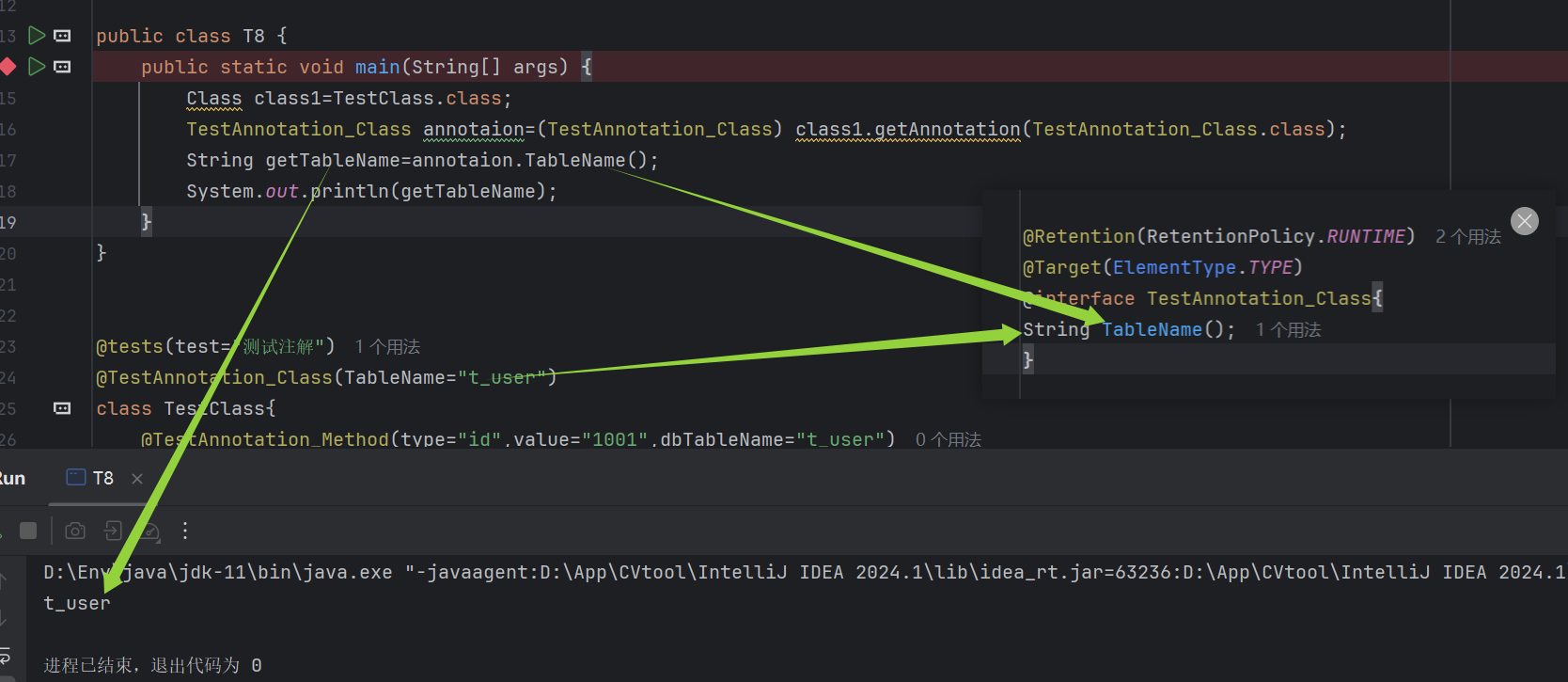Screen dimensions: 1568x682
Task: Click 'TestAnnotation_Class' in the interface declaration
Action: [x=1259, y=298]
